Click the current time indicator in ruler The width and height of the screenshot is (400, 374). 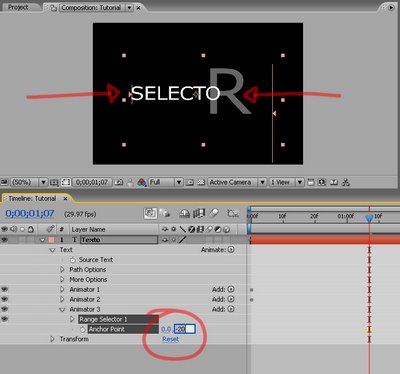(369, 218)
